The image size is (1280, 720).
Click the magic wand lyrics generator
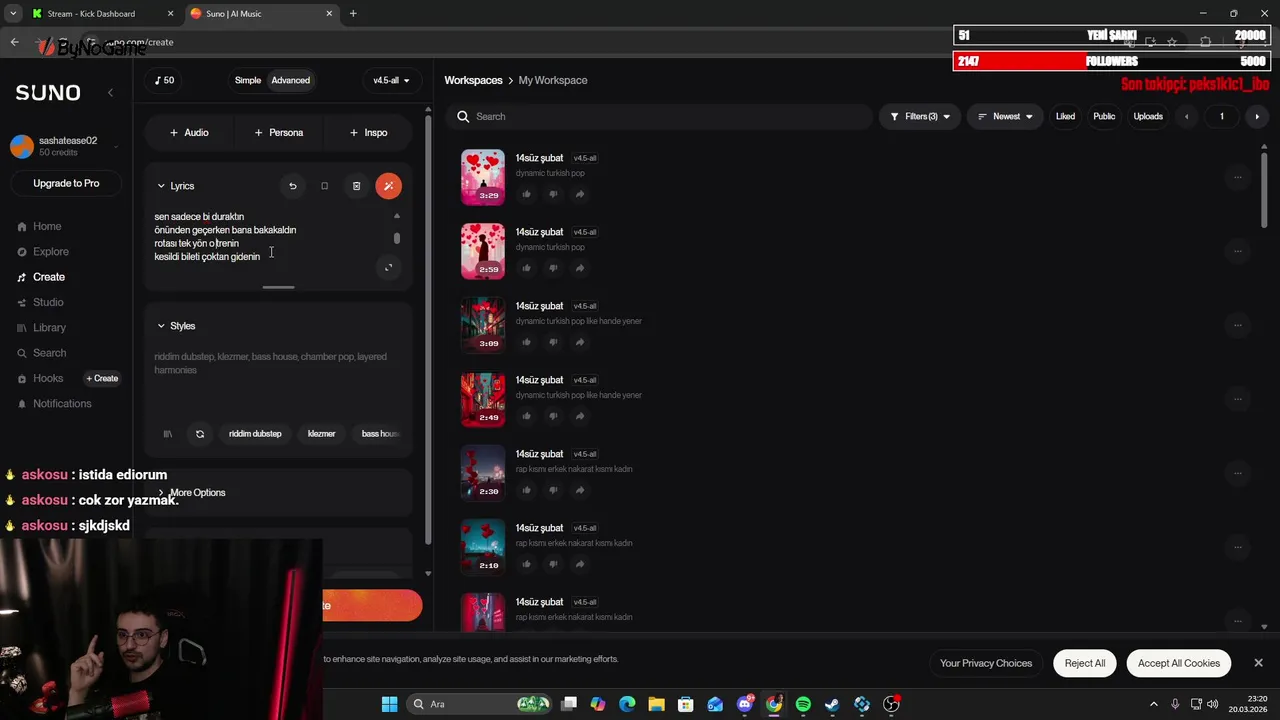pos(388,186)
